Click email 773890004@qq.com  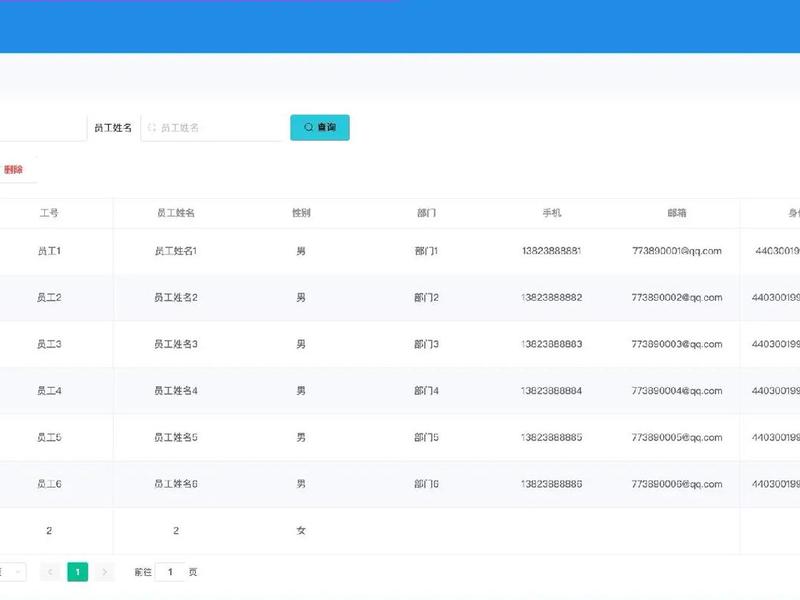click(677, 391)
